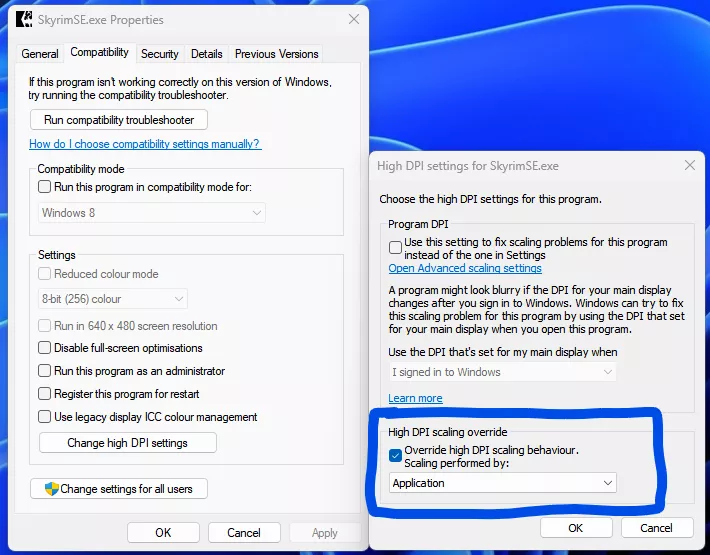
Task: Close the SkyrimSE.exe Properties window
Action: (354, 19)
